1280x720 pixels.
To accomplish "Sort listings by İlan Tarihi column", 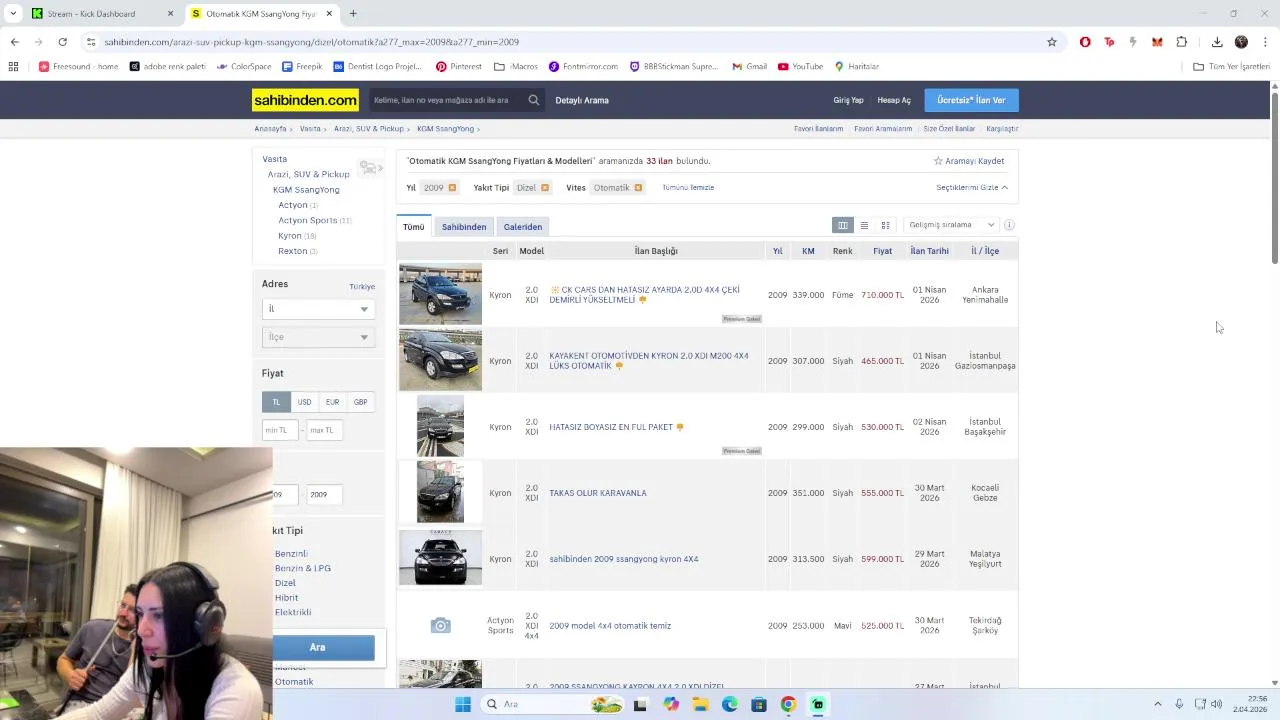I will [929, 251].
